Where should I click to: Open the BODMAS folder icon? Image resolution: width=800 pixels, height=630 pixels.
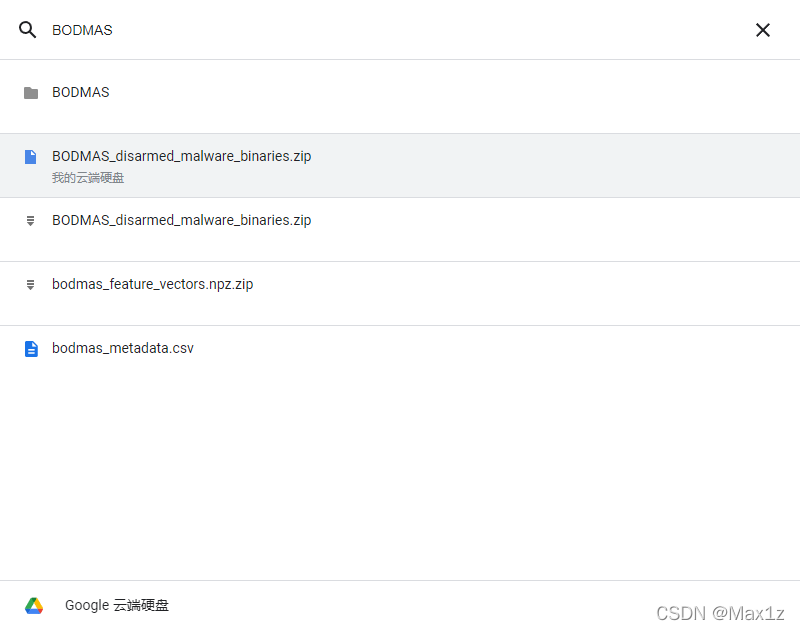tap(31, 93)
